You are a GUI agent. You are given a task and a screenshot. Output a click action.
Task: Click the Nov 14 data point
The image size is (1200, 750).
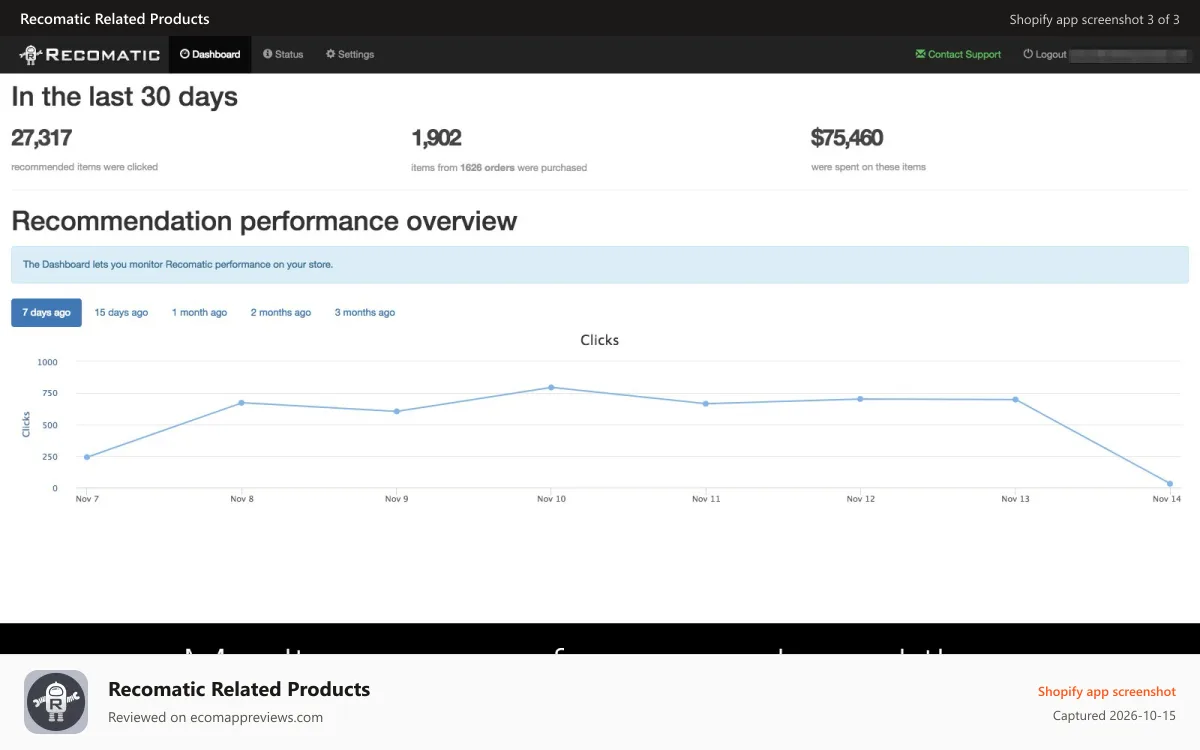1170,484
